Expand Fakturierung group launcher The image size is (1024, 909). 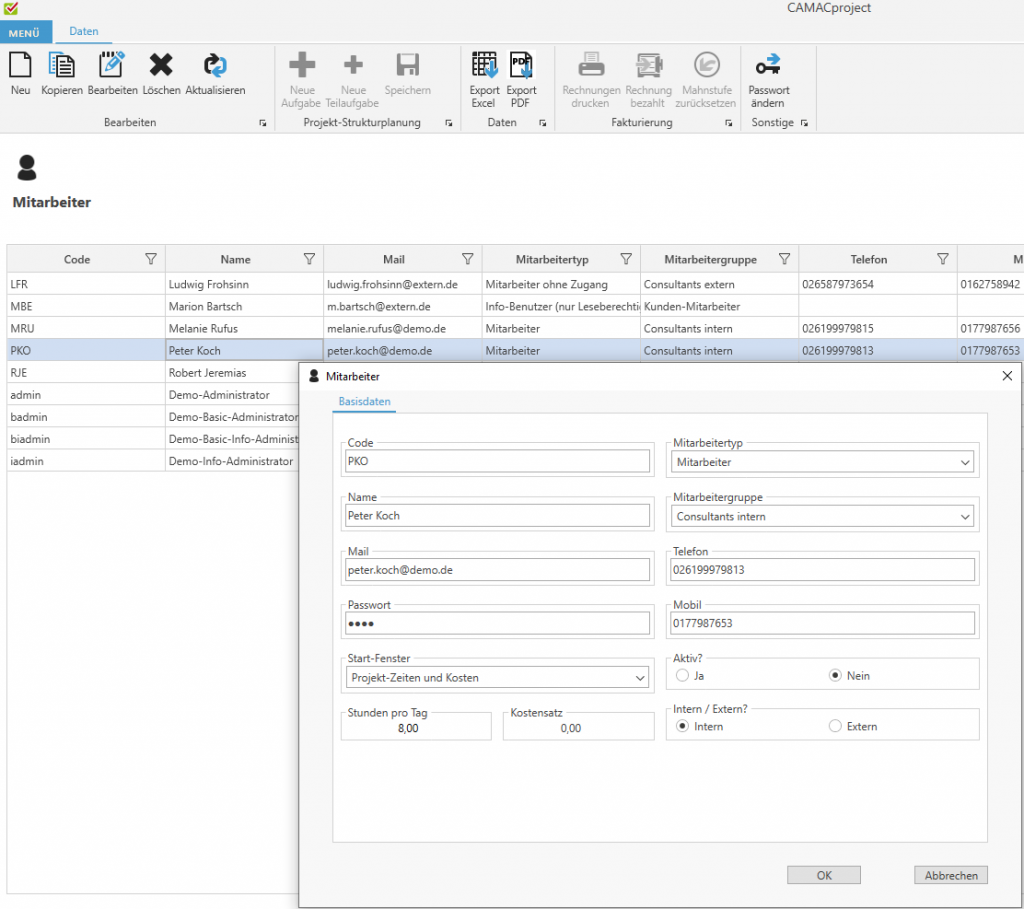(x=729, y=123)
